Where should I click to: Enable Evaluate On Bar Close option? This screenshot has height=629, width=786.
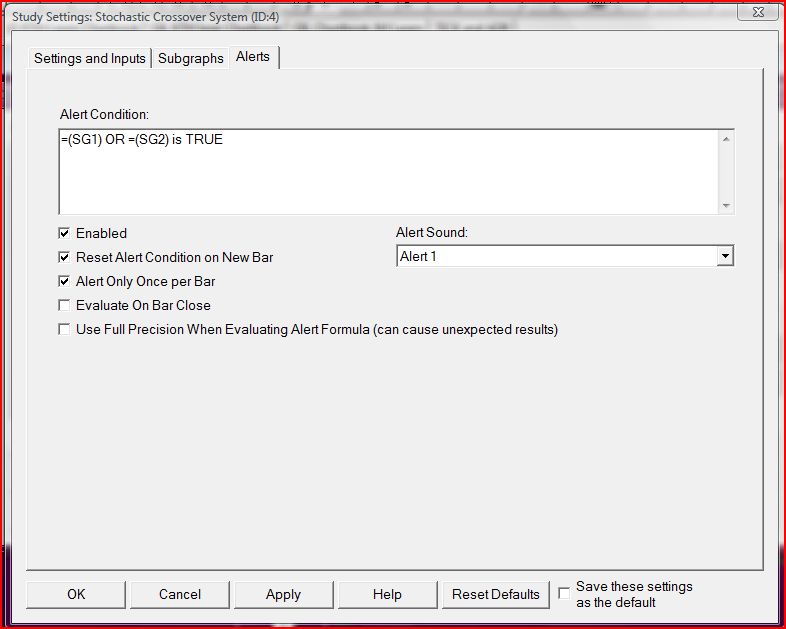[64, 305]
